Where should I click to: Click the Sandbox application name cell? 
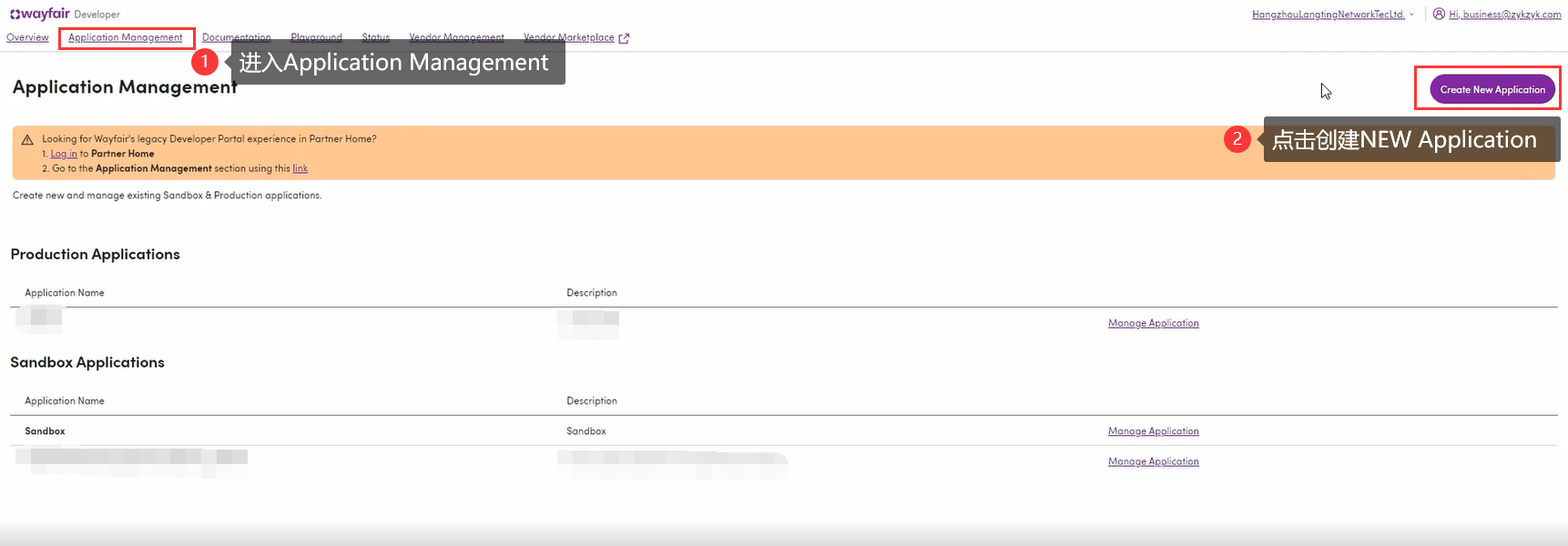(45, 431)
